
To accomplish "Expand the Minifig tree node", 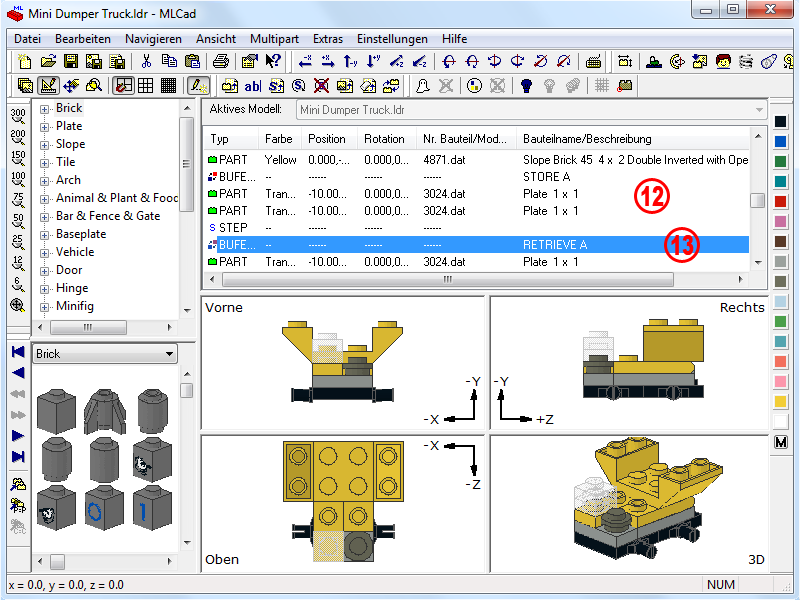I will 44,307.
